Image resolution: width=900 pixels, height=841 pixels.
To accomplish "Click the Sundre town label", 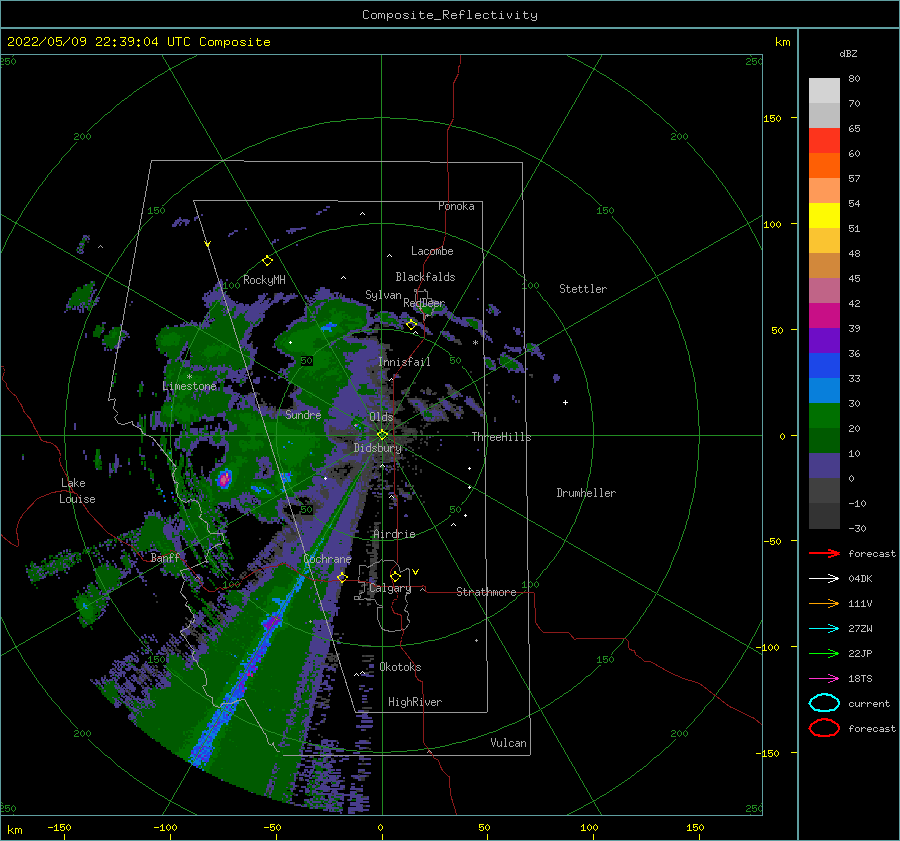I will point(303,414).
